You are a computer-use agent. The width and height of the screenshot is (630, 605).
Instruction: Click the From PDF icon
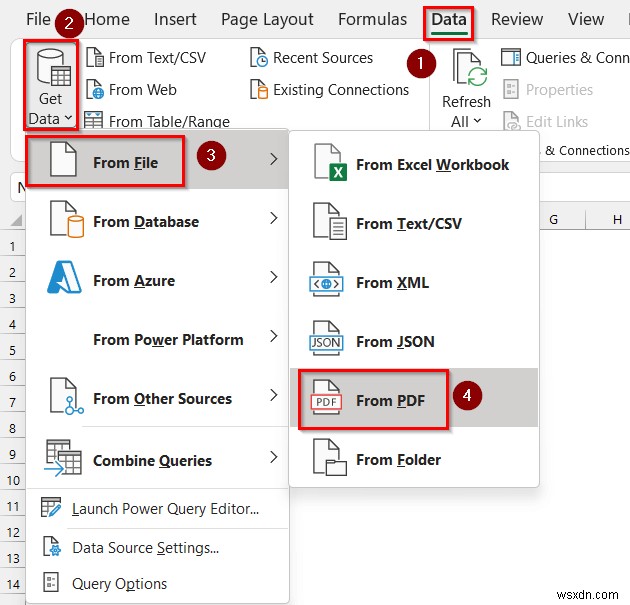click(x=326, y=397)
